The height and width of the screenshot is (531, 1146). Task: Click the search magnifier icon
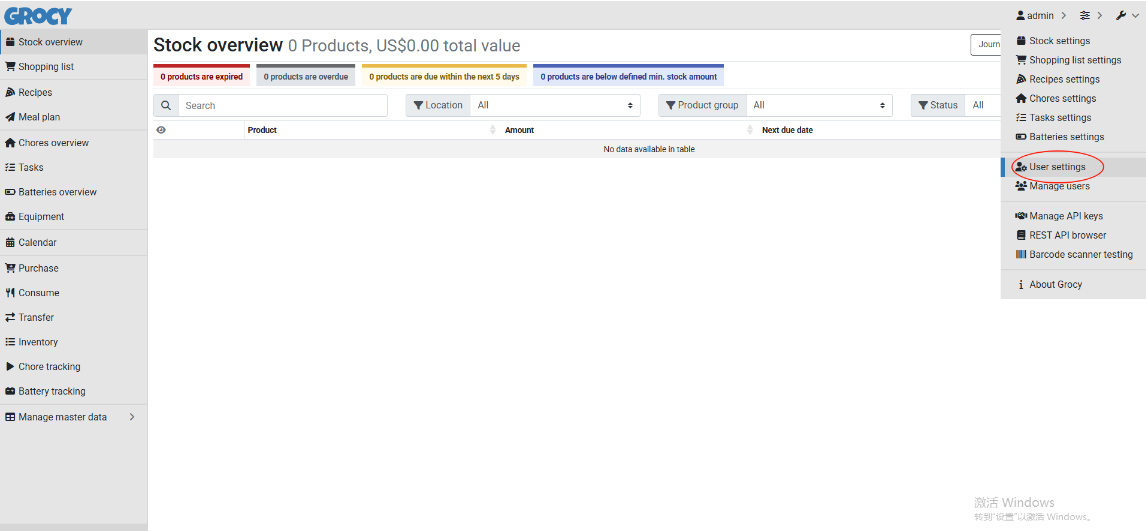click(166, 105)
